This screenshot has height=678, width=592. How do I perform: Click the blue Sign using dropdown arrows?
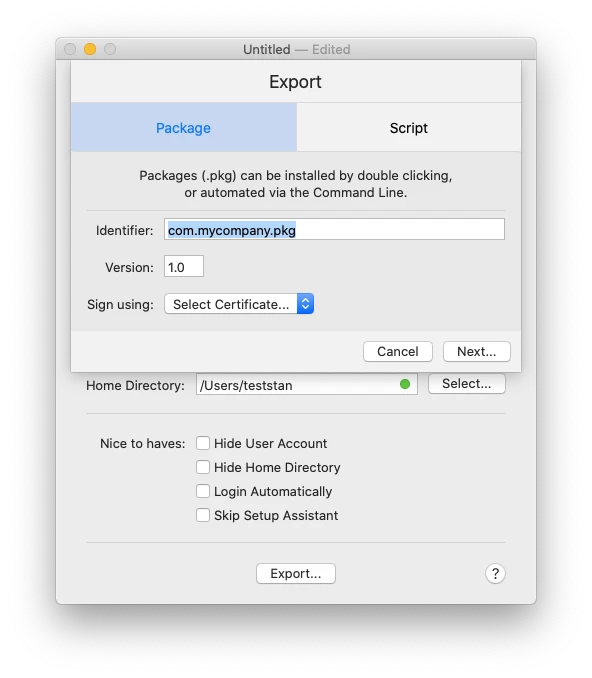click(305, 304)
